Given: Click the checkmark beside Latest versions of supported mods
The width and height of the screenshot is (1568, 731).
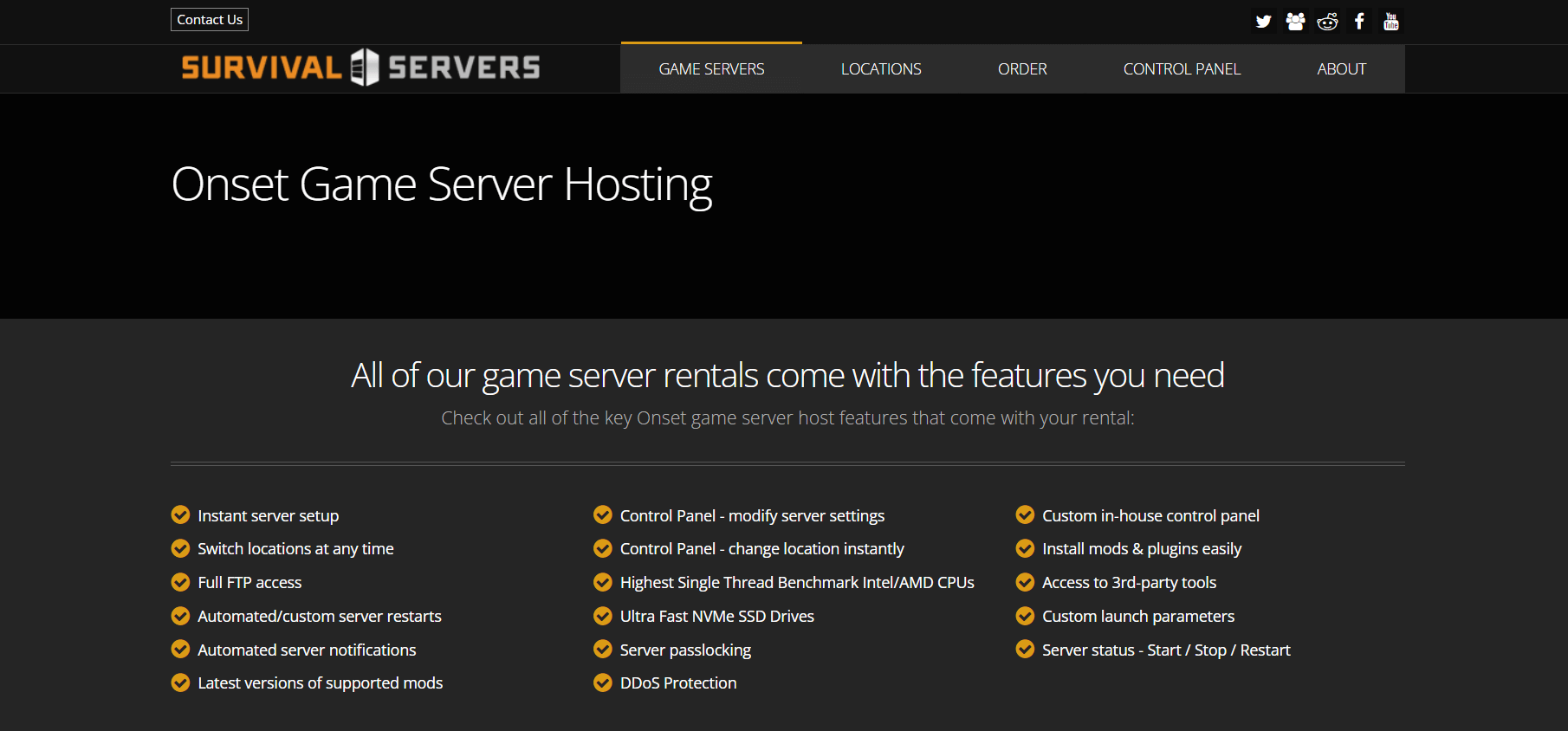Looking at the screenshot, I should coord(180,682).
